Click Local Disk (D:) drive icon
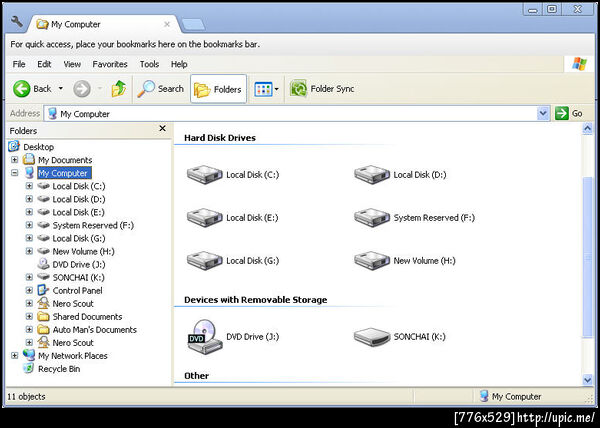This screenshot has height=428, width=600. (372, 174)
